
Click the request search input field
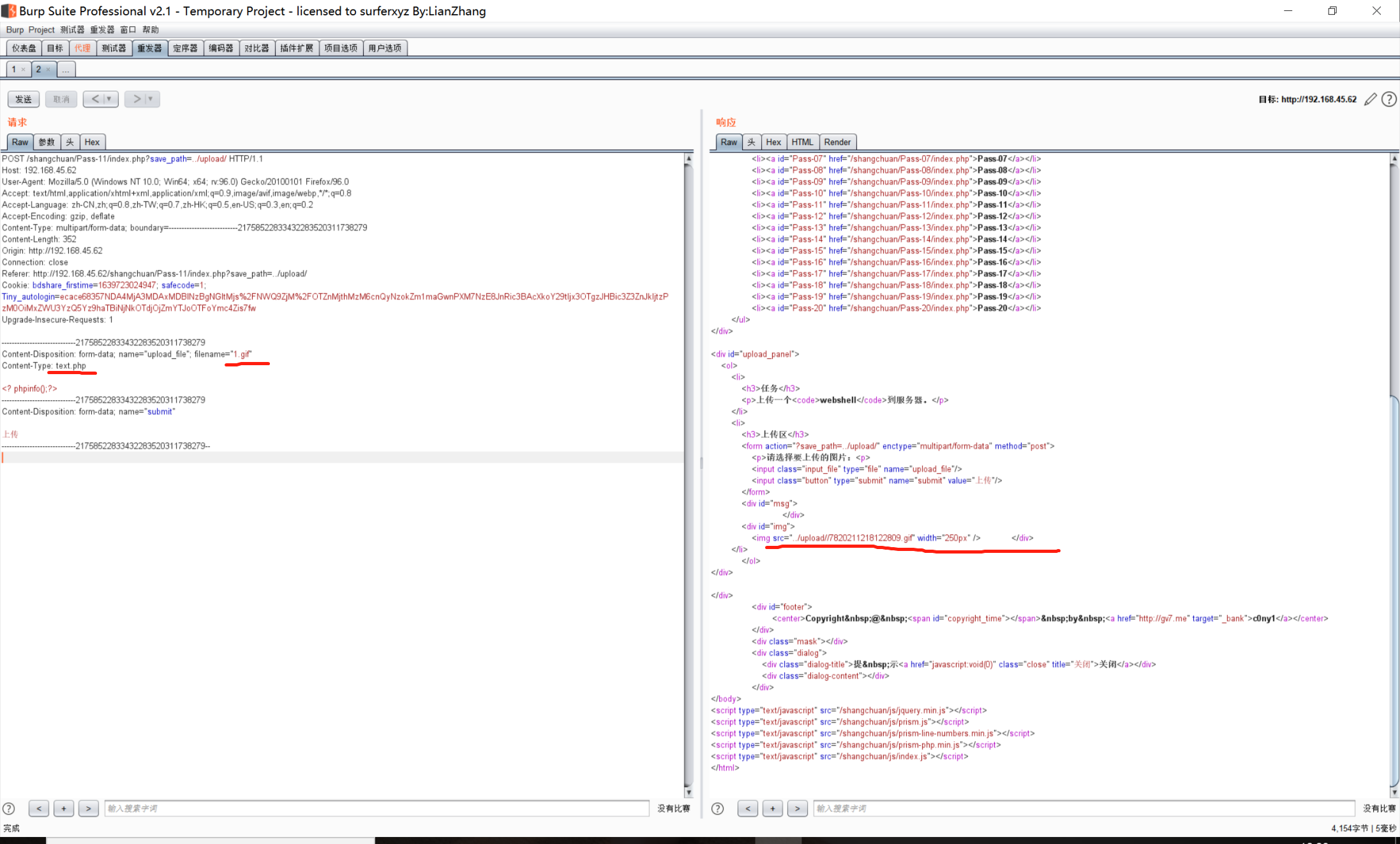(376, 808)
